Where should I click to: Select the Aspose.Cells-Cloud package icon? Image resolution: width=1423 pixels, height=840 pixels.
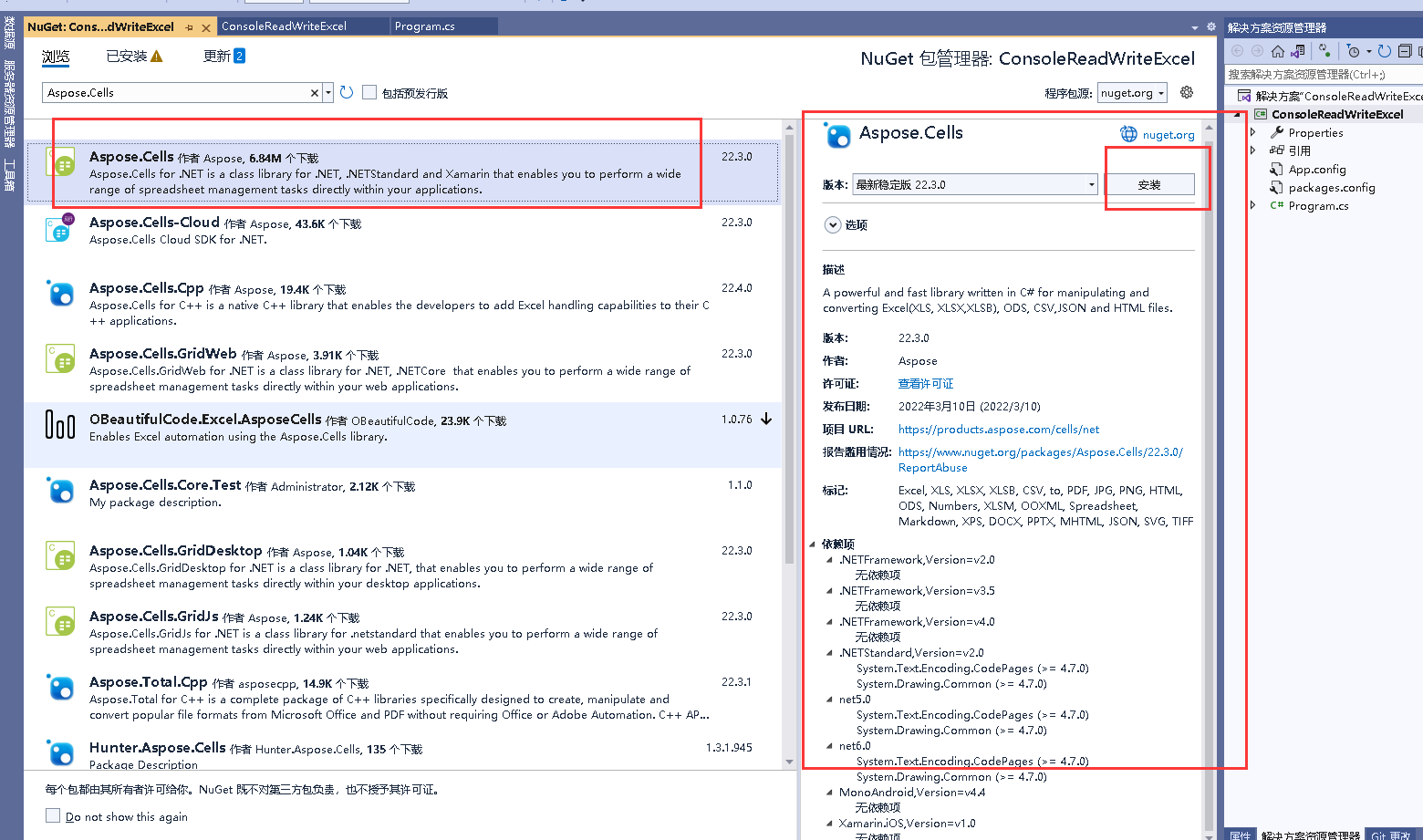(60, 227)
